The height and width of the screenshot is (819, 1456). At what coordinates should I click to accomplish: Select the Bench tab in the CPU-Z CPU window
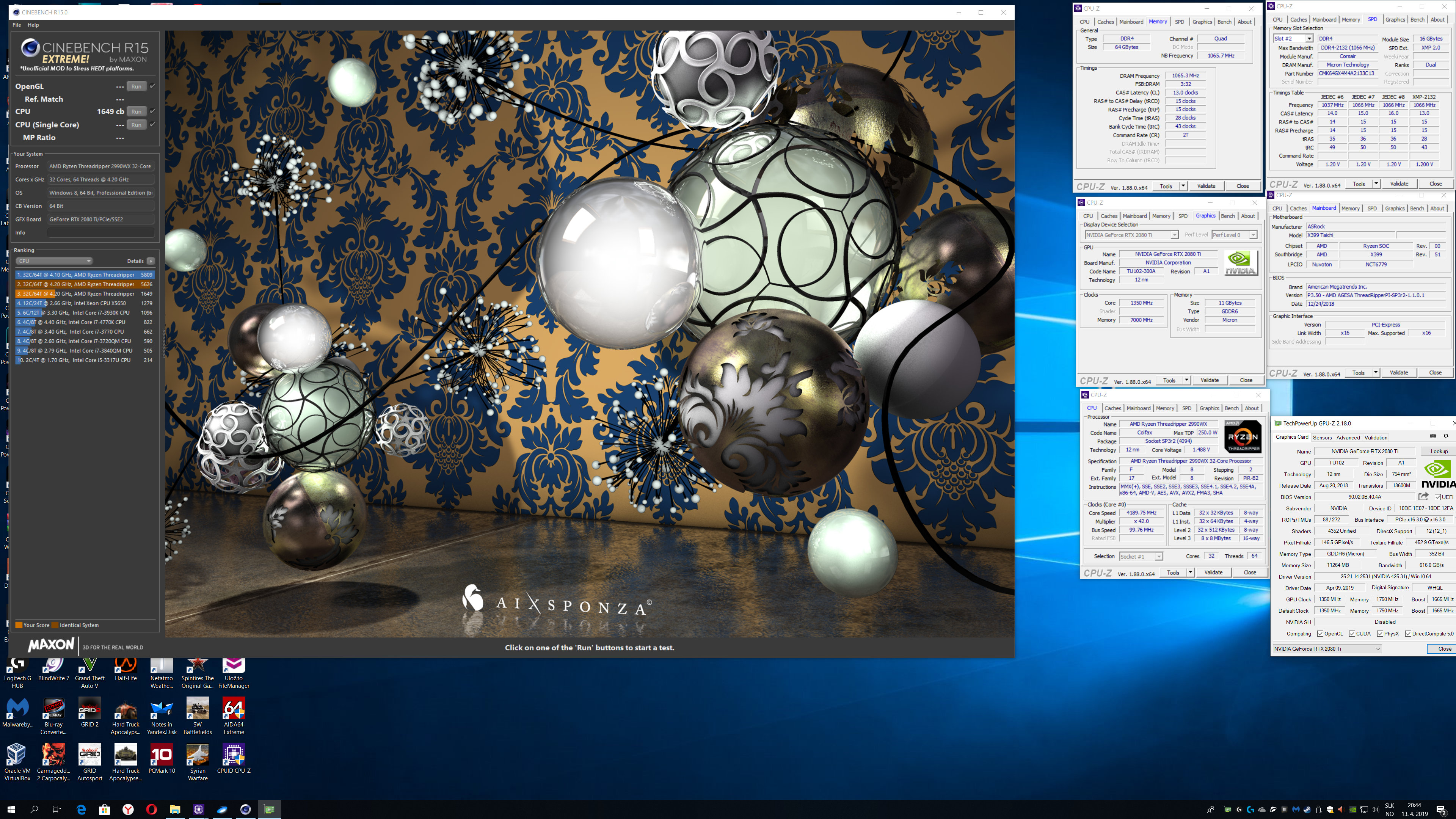1231,408
